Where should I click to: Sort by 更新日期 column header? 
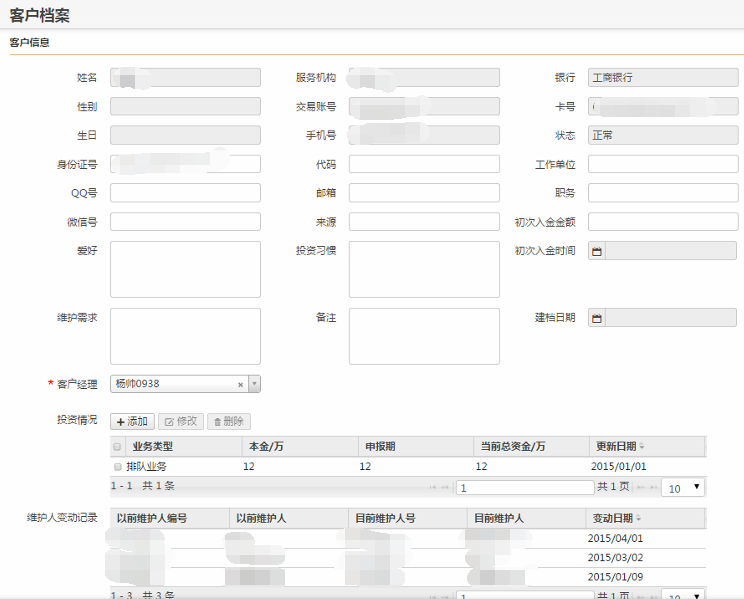(x=620, y=446)
